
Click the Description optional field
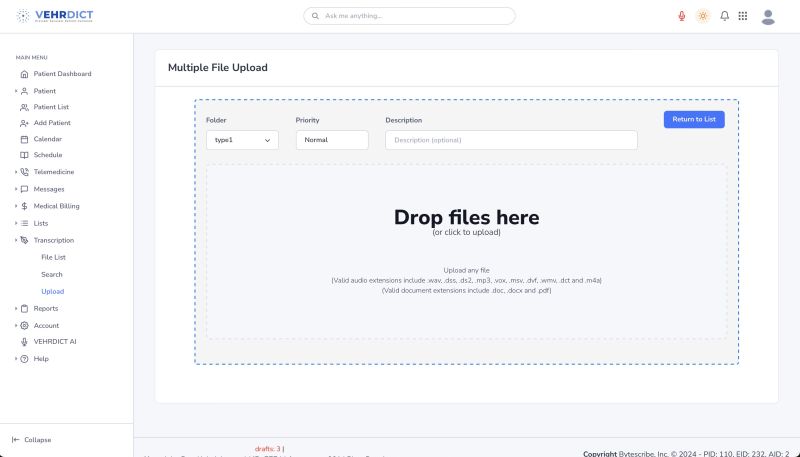[511, 140]
